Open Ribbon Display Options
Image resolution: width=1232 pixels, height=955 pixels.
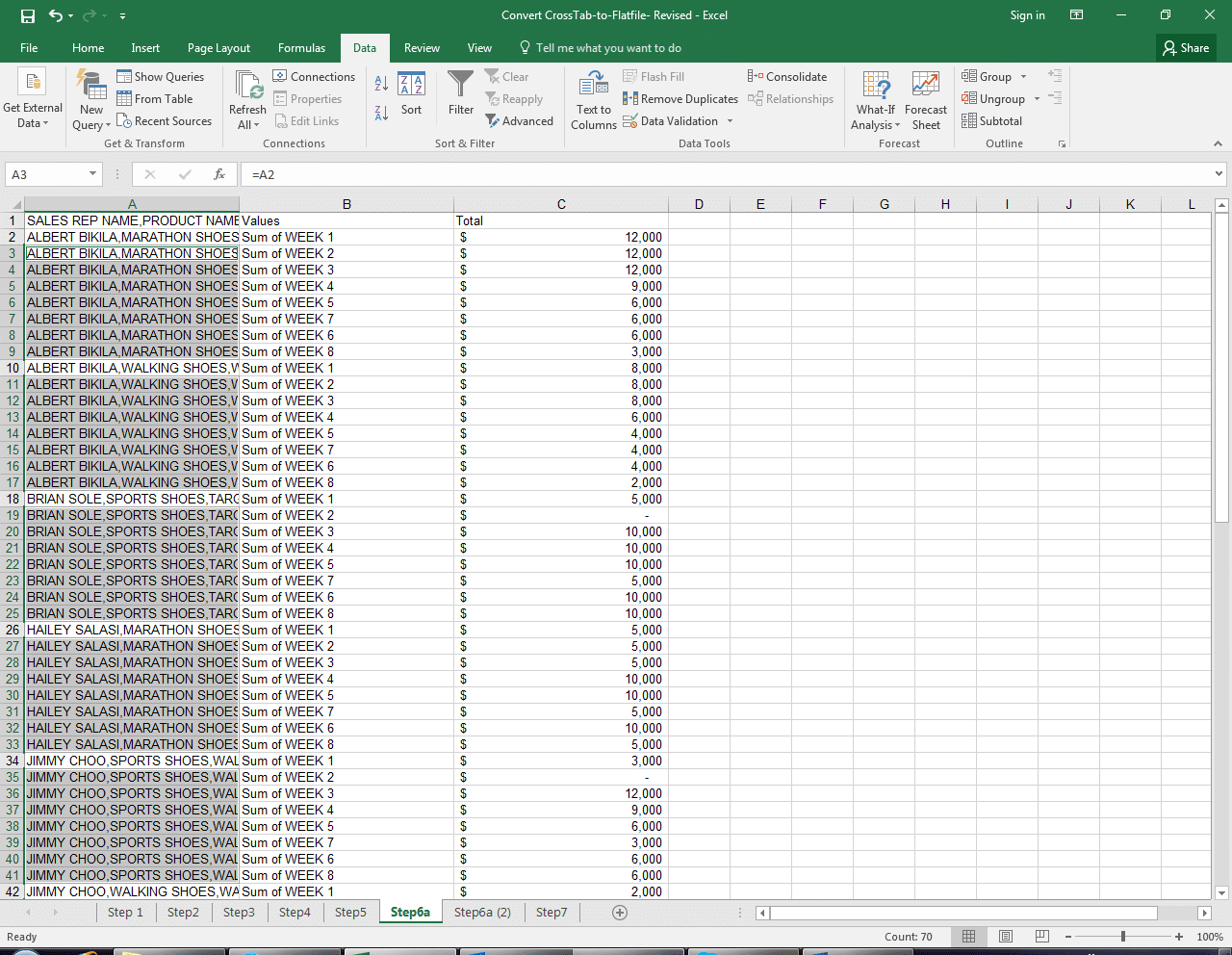tap(1077, 15)
